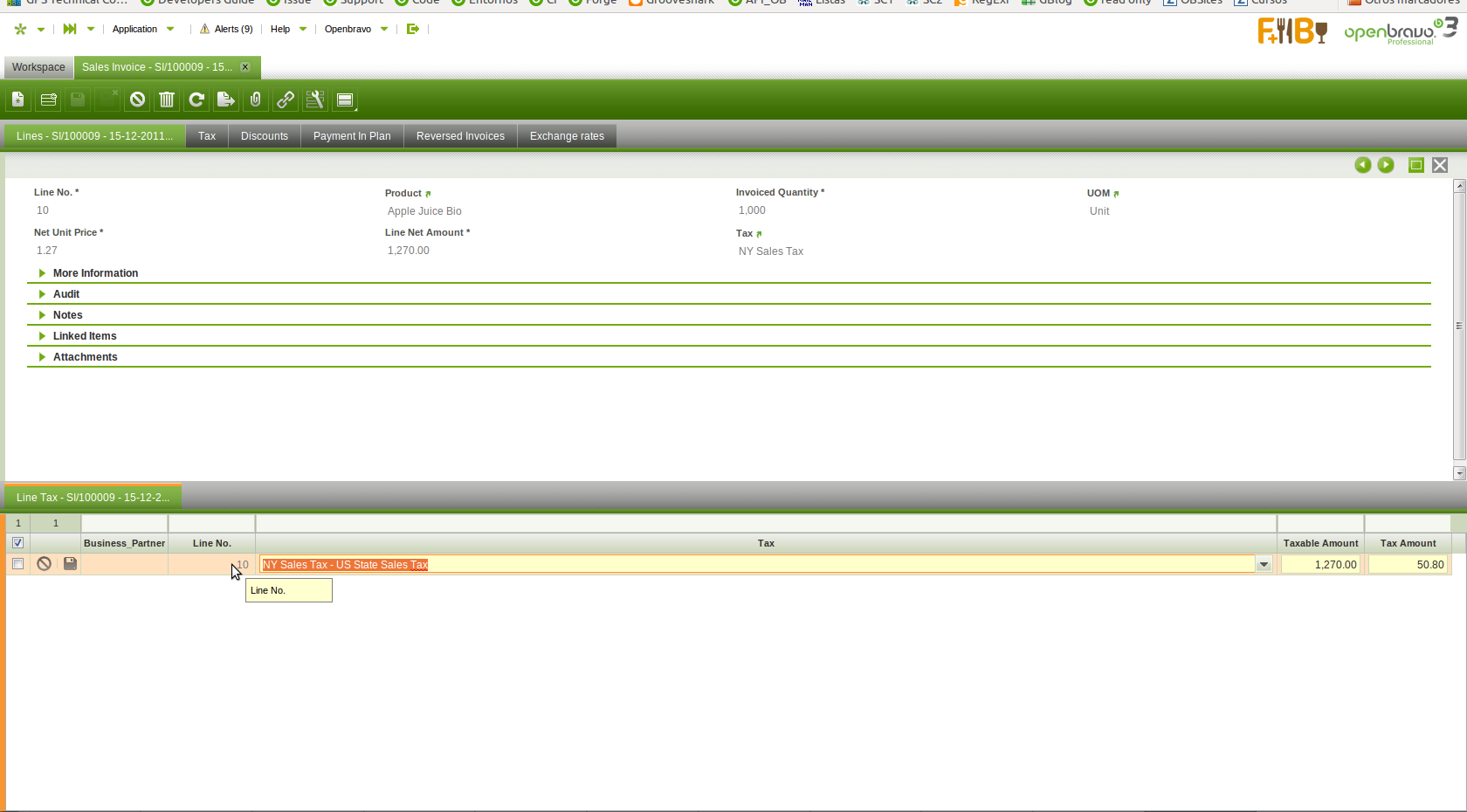
Task: Follow the UOM link arrow icon
Action: [x=1116, y=194]
